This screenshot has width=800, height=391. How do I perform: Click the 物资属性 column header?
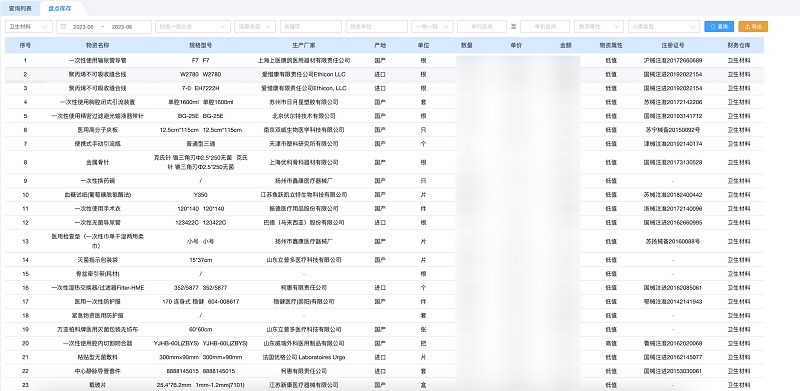611,45
